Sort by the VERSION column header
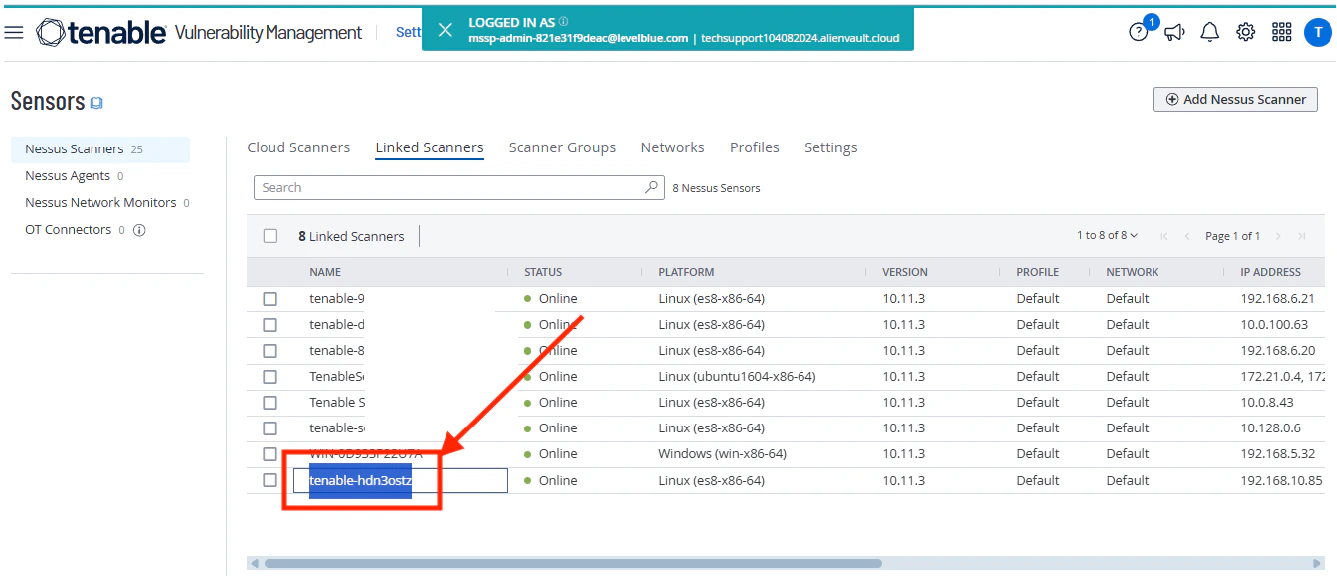 point(905,272)
